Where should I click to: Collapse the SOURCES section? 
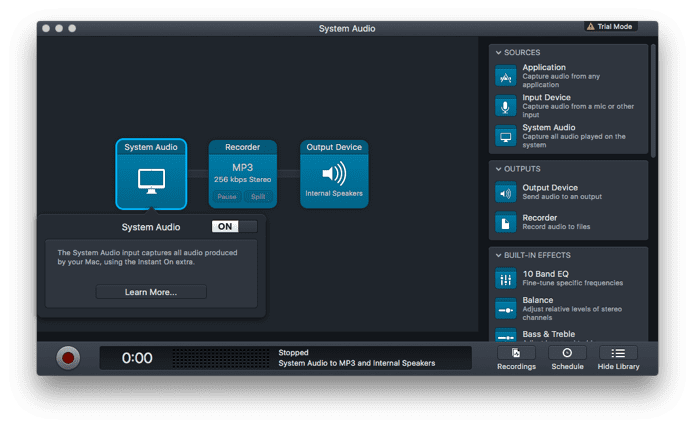(499, 53)
